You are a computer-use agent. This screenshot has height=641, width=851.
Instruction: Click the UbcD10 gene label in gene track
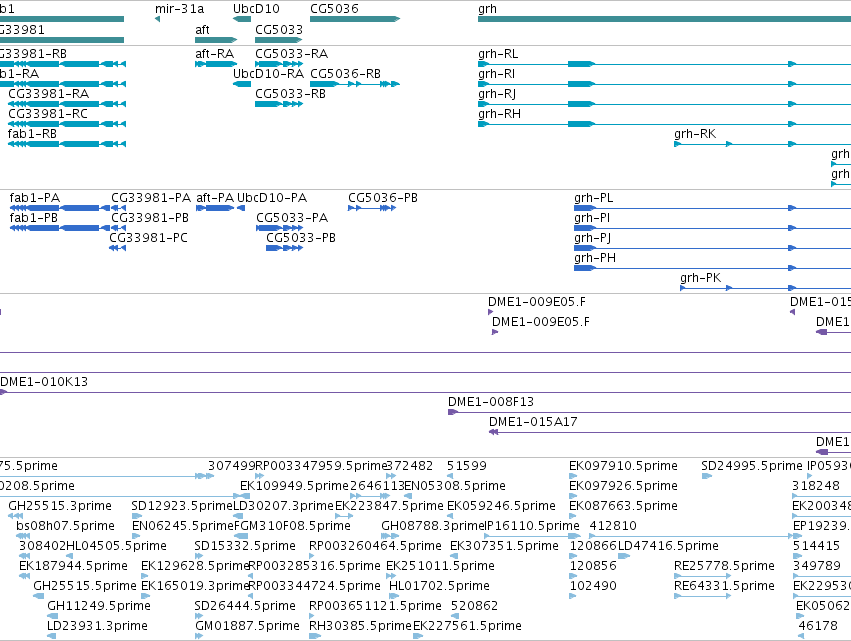click(x=256, y=9)
